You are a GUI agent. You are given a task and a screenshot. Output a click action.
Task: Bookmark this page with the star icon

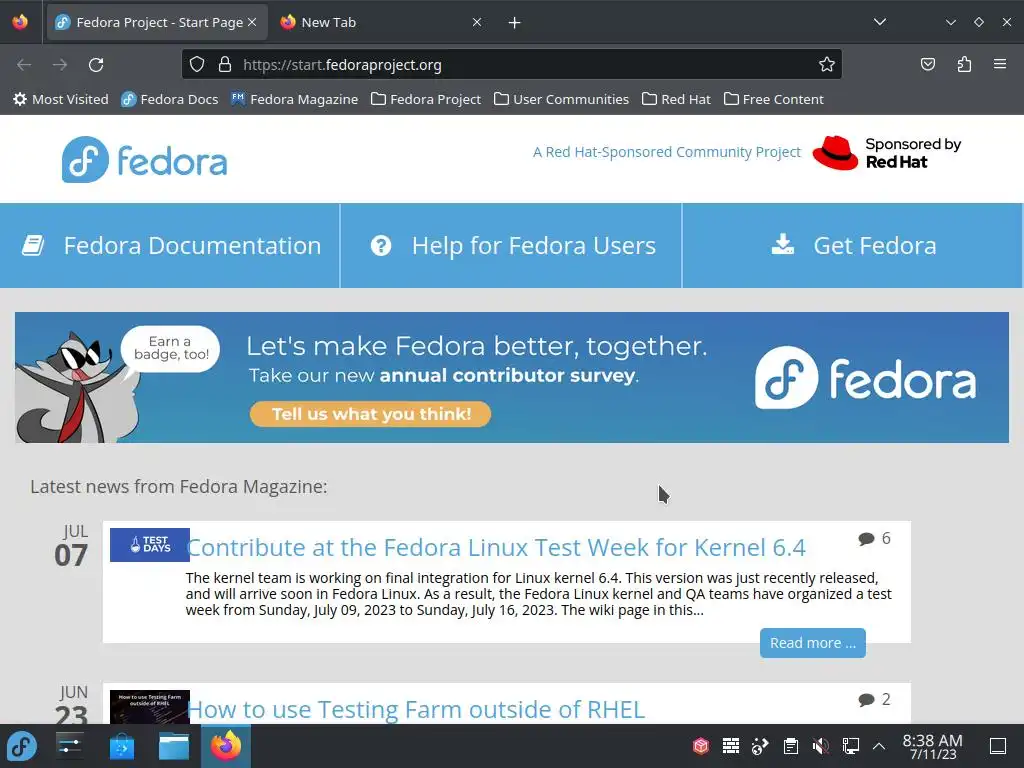[827, 65]
